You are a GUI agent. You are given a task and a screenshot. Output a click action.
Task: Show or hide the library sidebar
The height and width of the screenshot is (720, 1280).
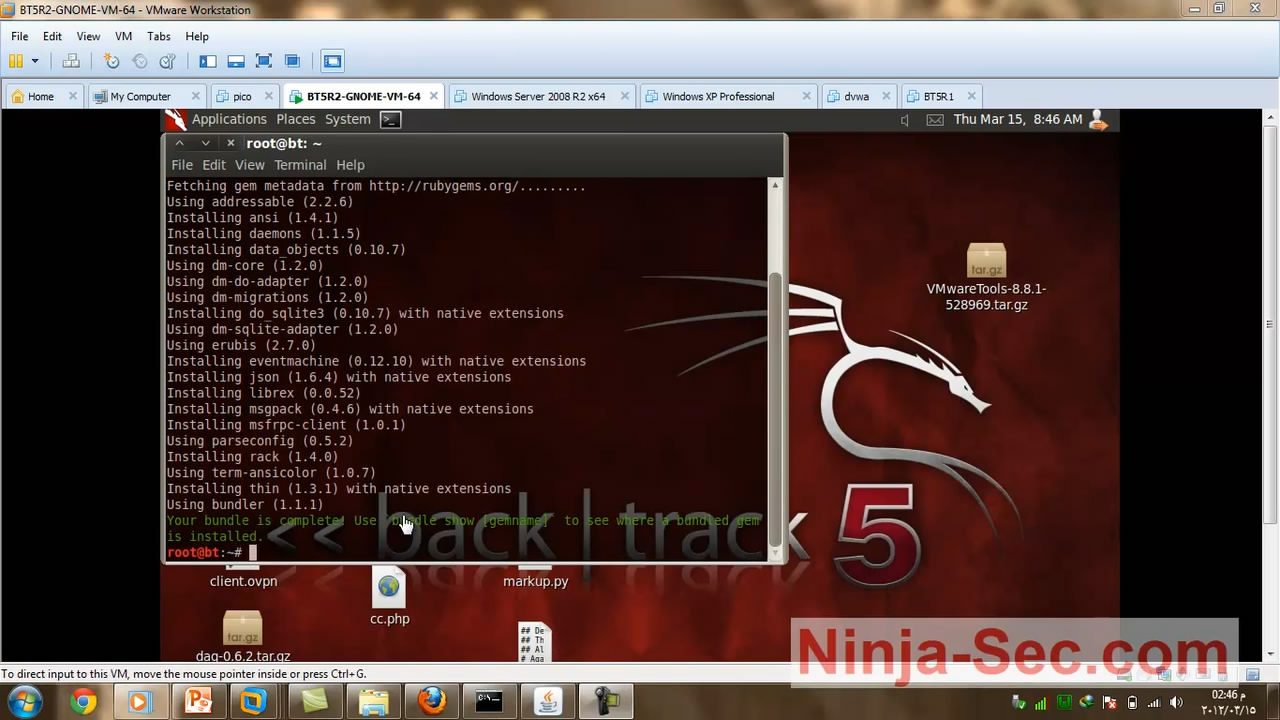coord(208,61)
